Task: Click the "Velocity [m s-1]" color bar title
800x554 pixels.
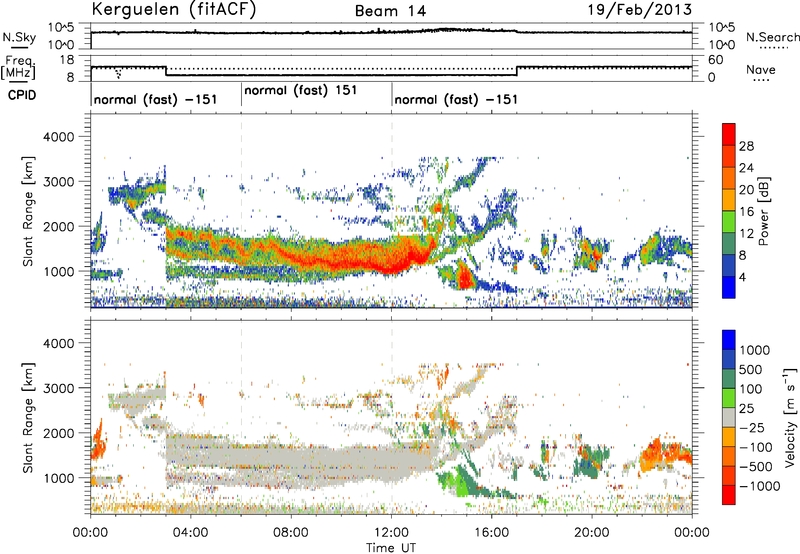Action: pos(789,418)
